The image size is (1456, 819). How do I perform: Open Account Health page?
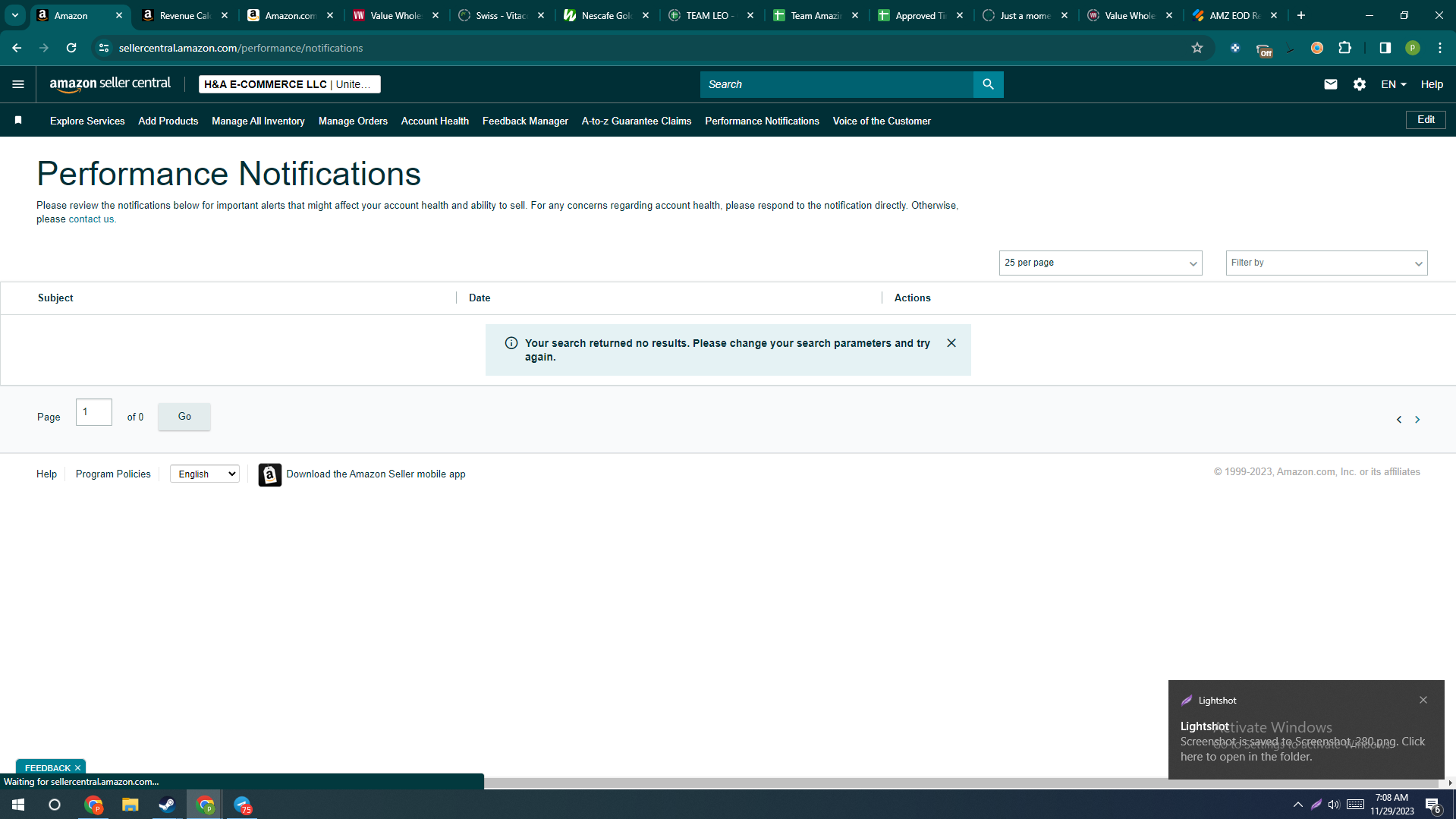point(435,121)
